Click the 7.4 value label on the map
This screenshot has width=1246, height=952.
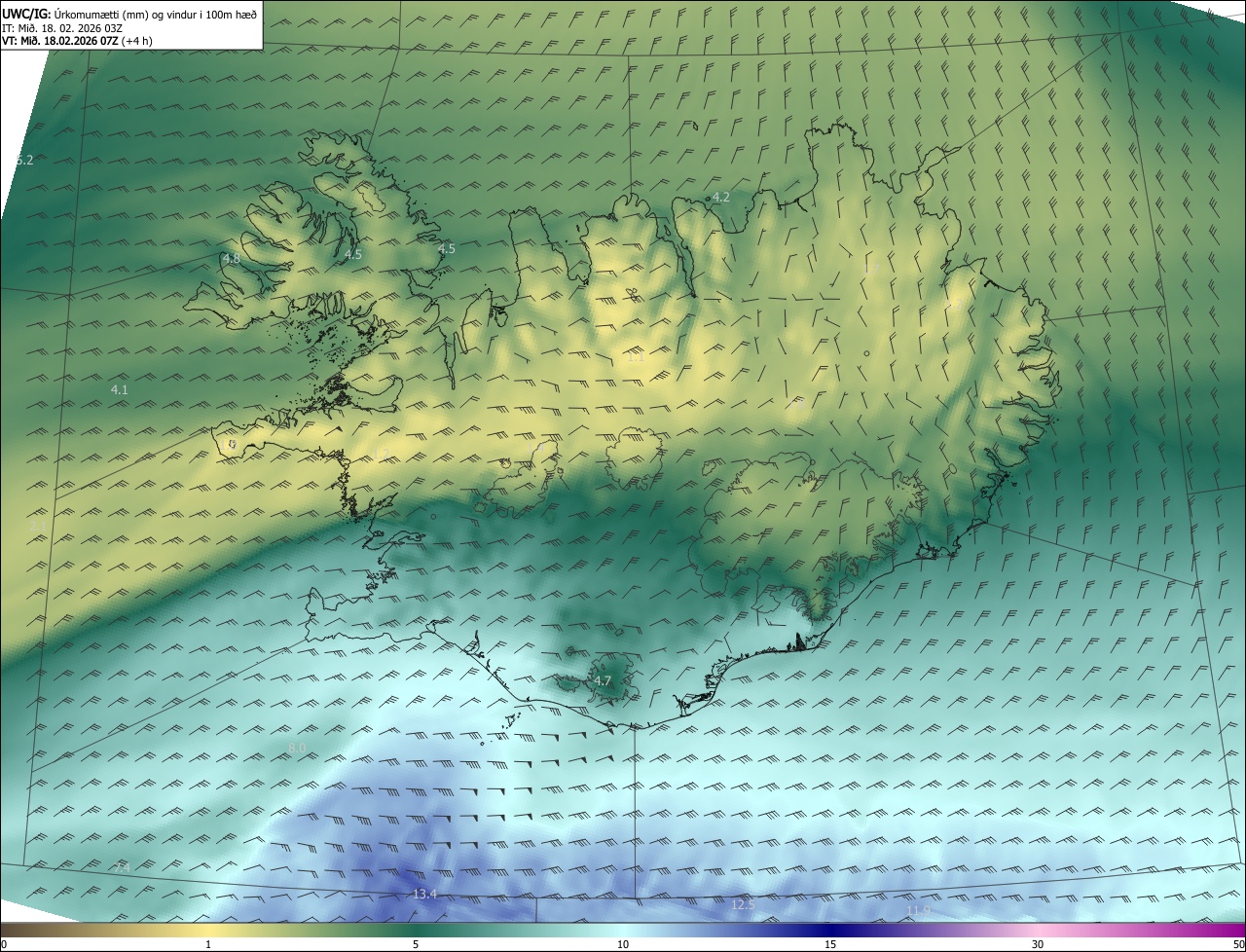coord(122,867)
